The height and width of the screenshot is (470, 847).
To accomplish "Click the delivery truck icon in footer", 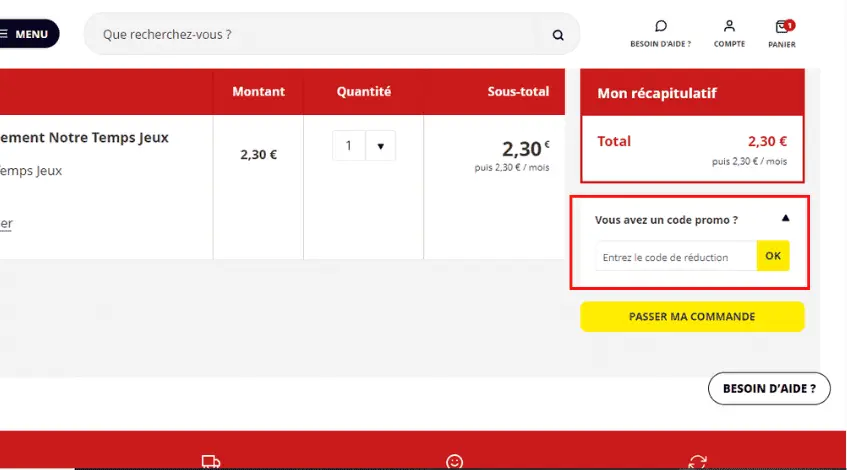I will pos(211,462).
